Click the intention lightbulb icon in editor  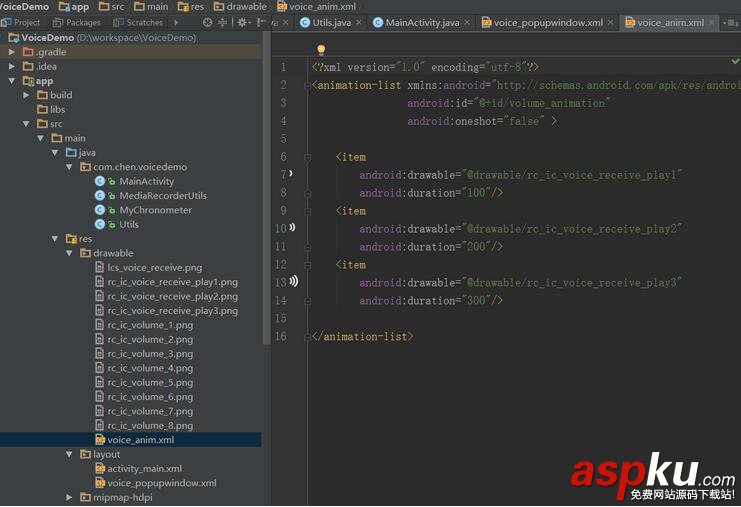321,49
